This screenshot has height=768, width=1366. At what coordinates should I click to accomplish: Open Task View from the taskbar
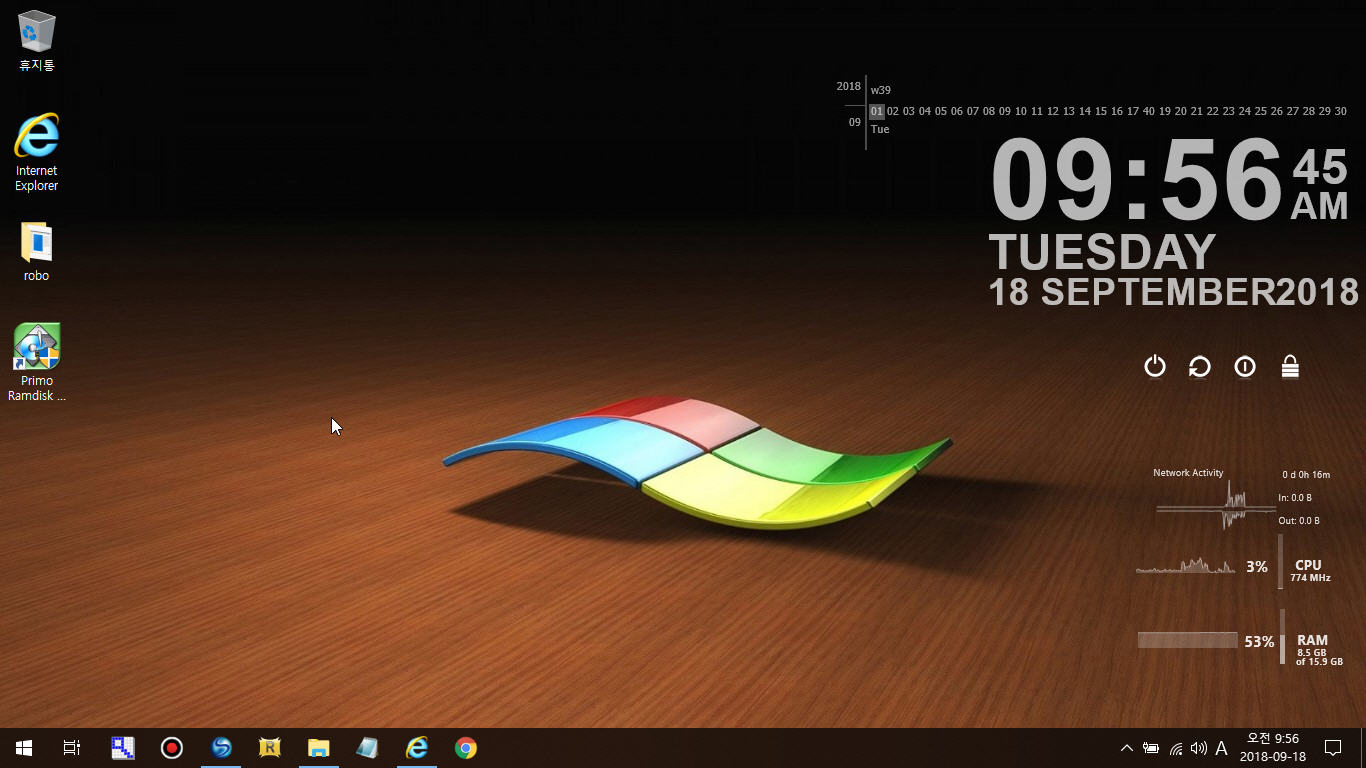72,748
